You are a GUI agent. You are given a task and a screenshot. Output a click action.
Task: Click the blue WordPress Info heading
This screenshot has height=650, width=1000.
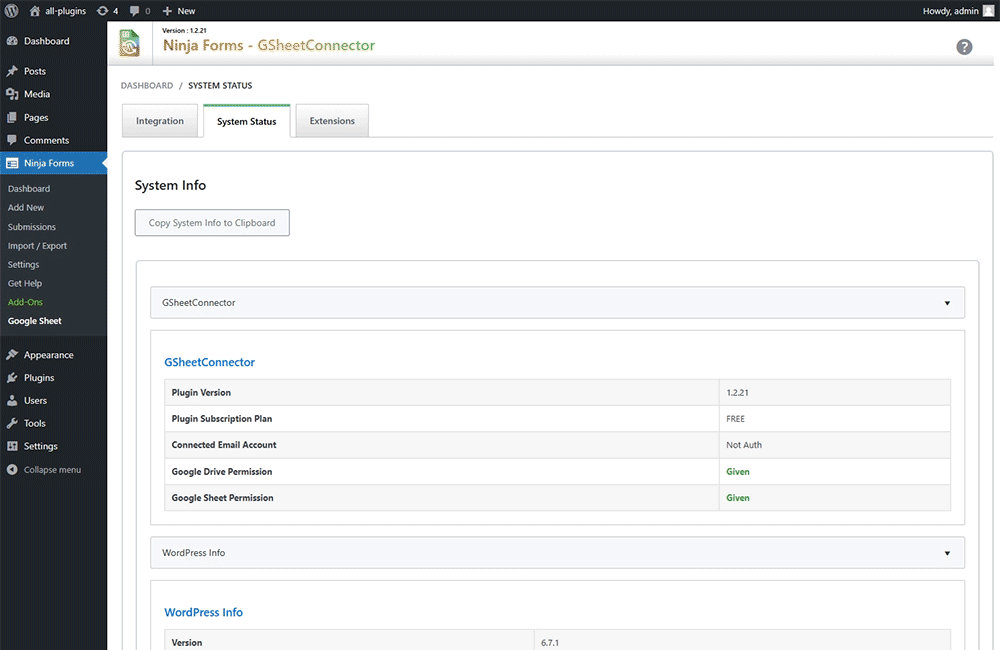point(203,612)
